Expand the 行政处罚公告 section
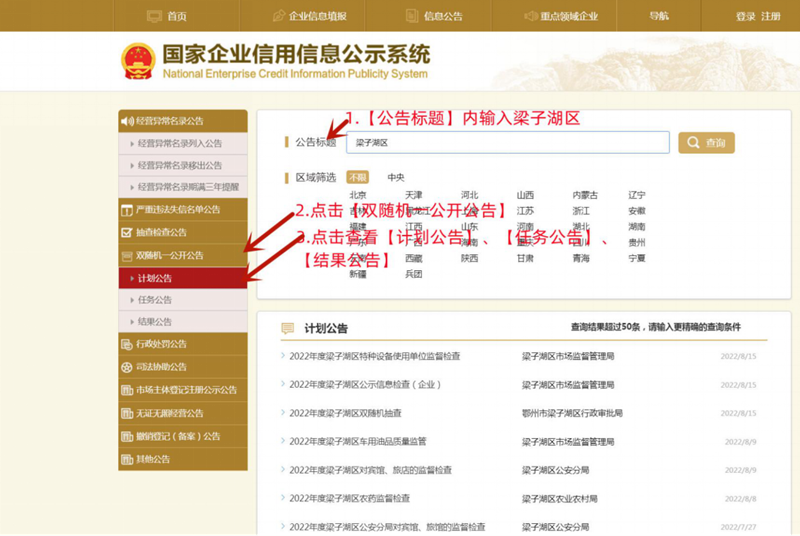The height and width of the screenshot is (536, 800). pyautogui.click(x=183, y=344)
